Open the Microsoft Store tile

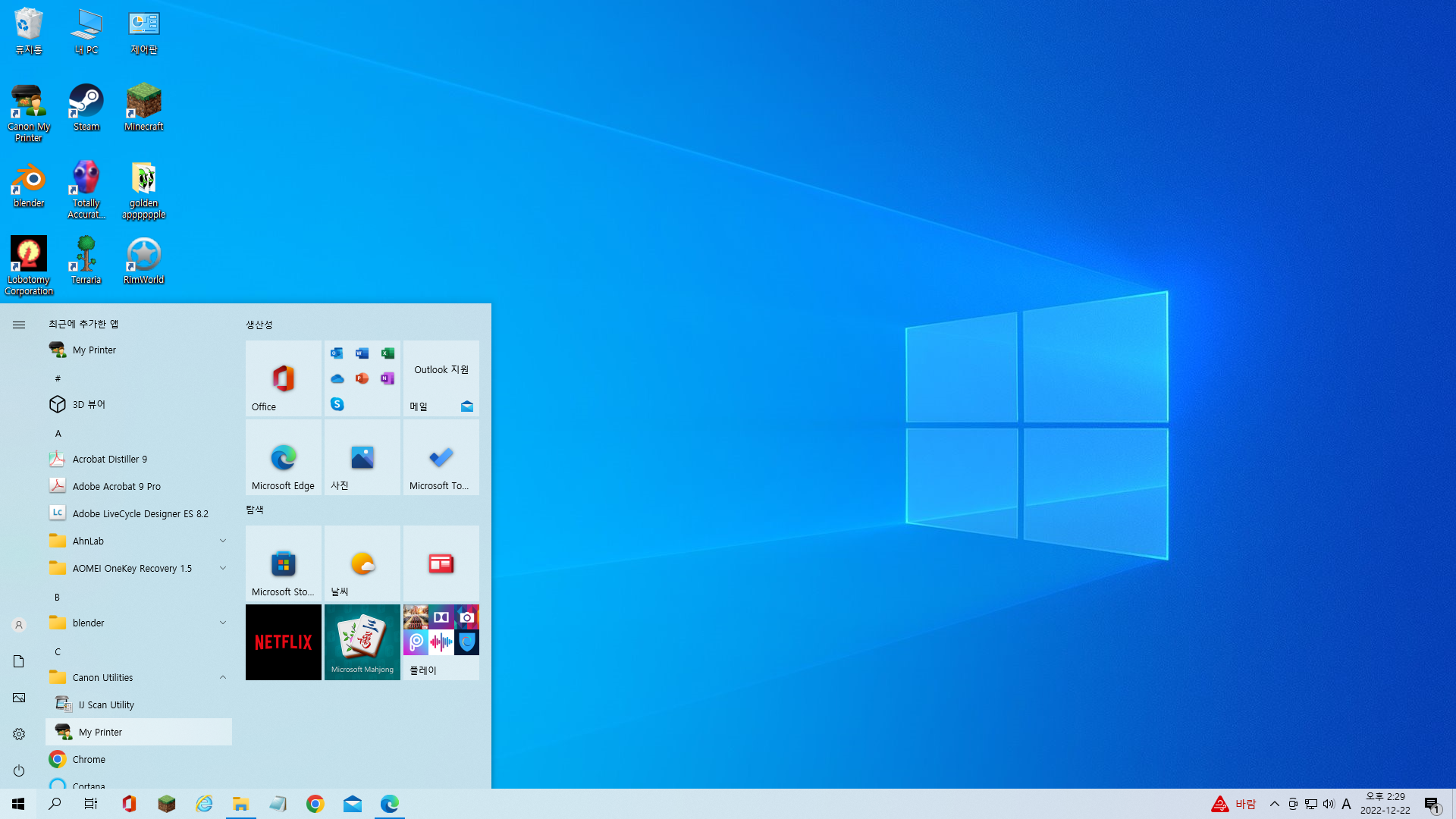point(284,563)
